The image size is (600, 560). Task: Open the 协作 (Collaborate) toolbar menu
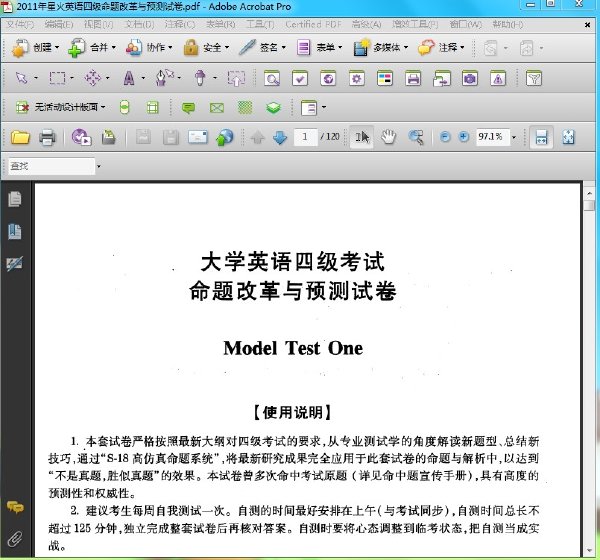click(149, 48)
